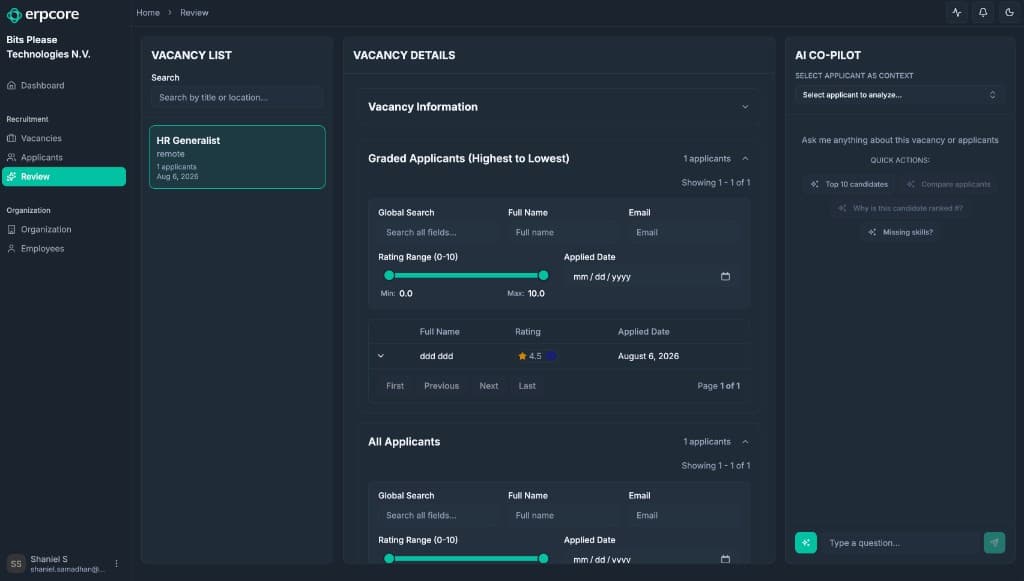The image size is (1024, 581).
Task: Focus Global Search field in All Applicants
Action: 438,516
